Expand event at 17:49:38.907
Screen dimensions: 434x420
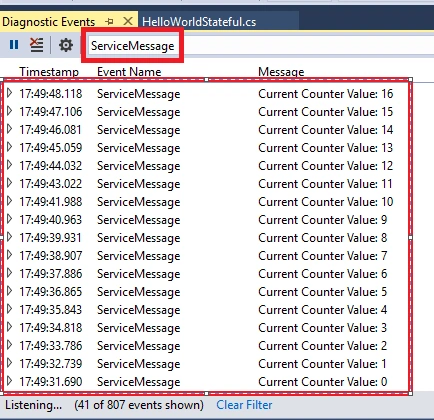[x=10, y=255]
